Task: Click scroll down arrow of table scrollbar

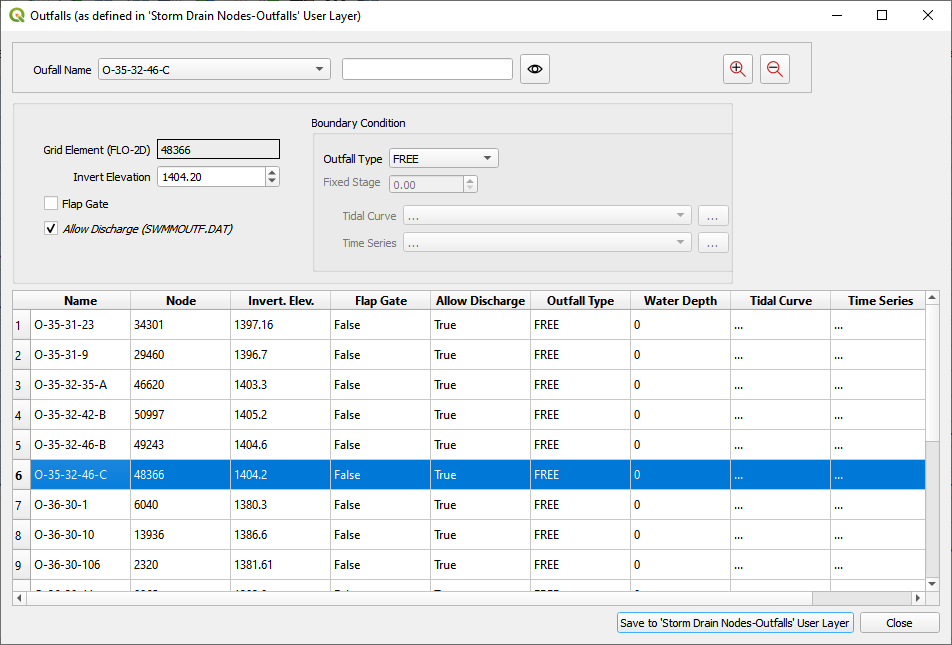Action: (x=932, y=583)
